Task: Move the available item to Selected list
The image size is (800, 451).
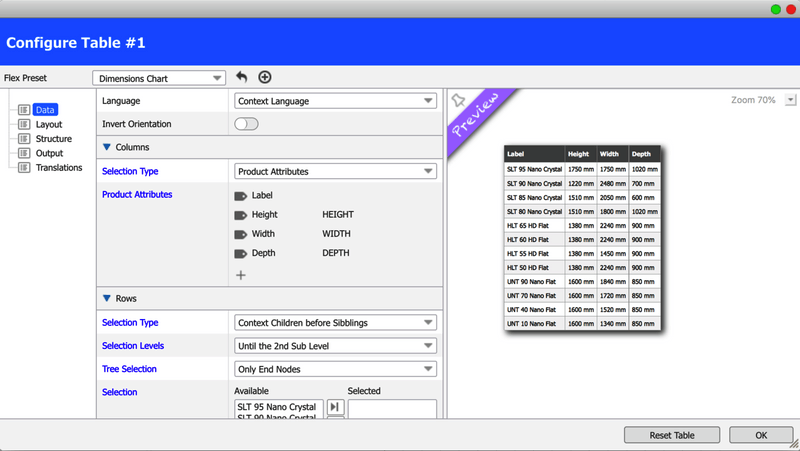Action: (x=335, y=407)
